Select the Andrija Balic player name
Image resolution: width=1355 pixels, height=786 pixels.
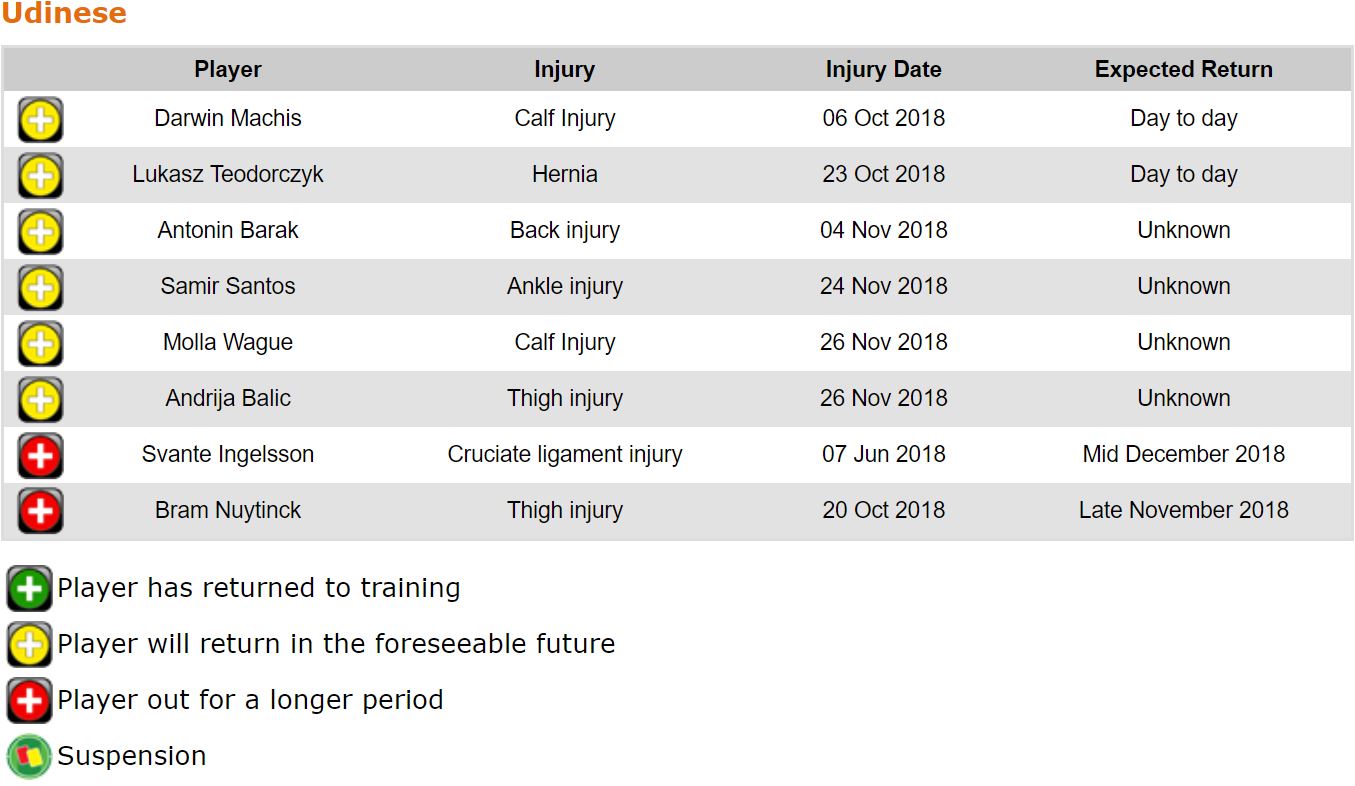[x=228, y=398]
